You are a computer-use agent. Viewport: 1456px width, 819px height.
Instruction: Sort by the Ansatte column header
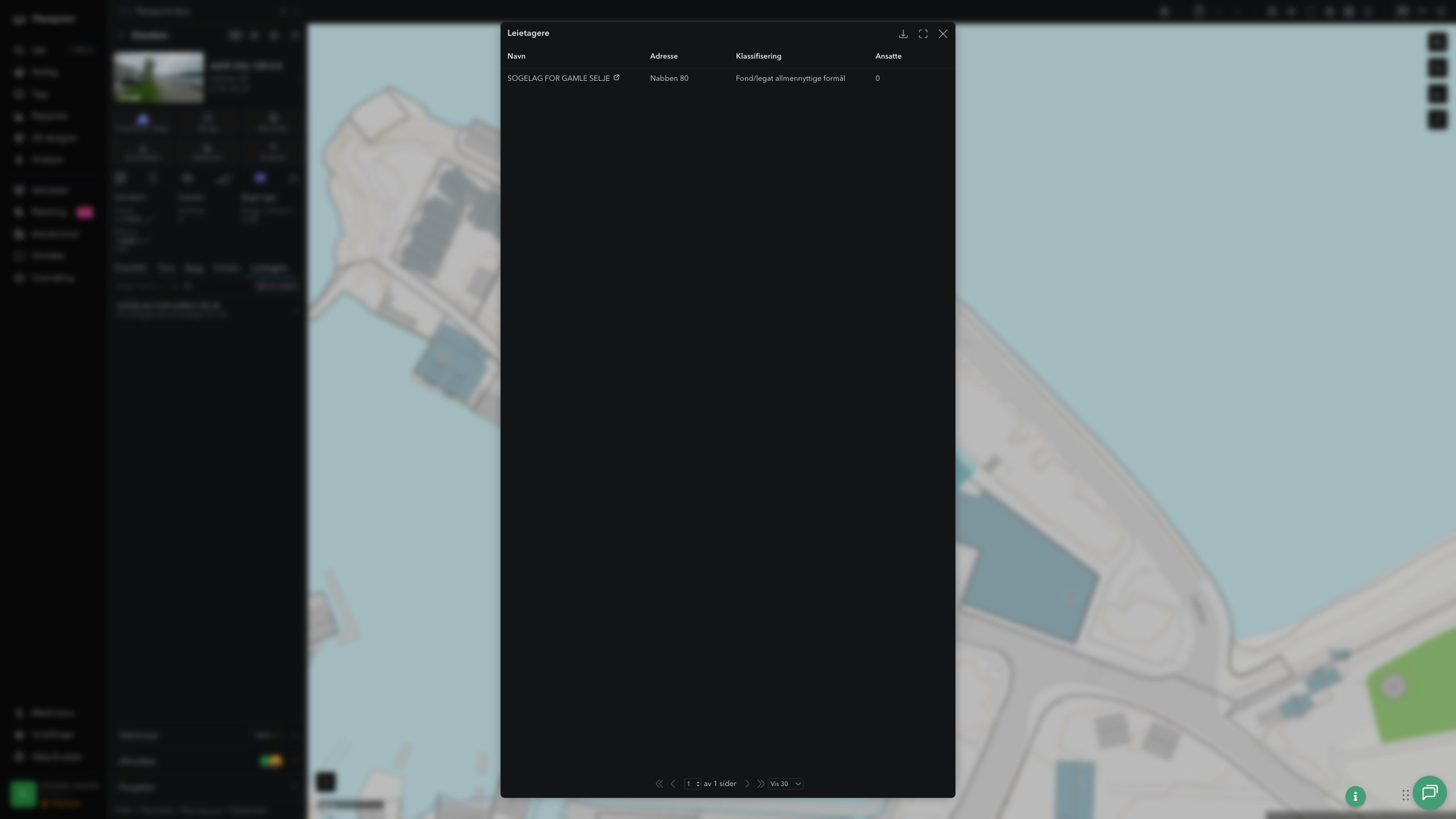888,56
